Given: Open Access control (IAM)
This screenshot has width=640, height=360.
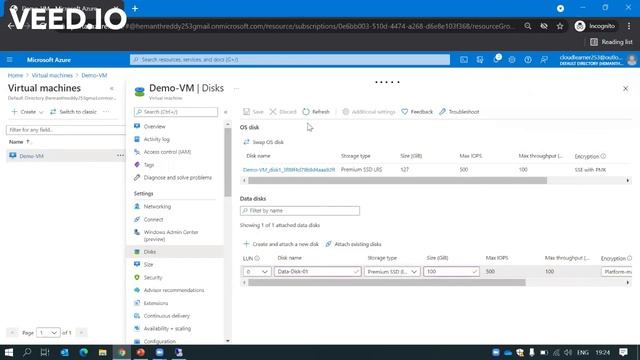Looking at the screenshot, I should [167, 152].
